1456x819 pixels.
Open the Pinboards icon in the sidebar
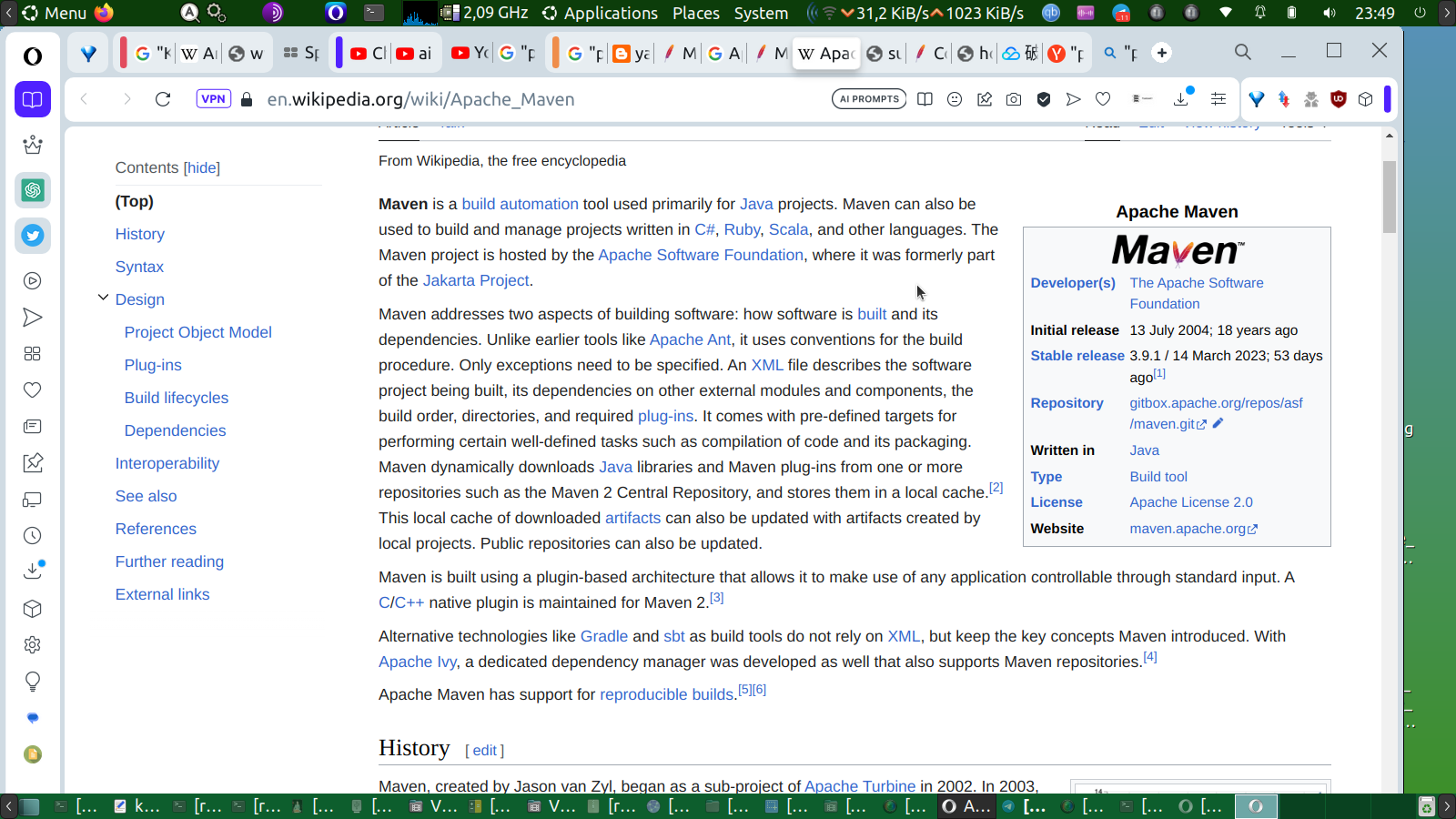coord(33,463)
